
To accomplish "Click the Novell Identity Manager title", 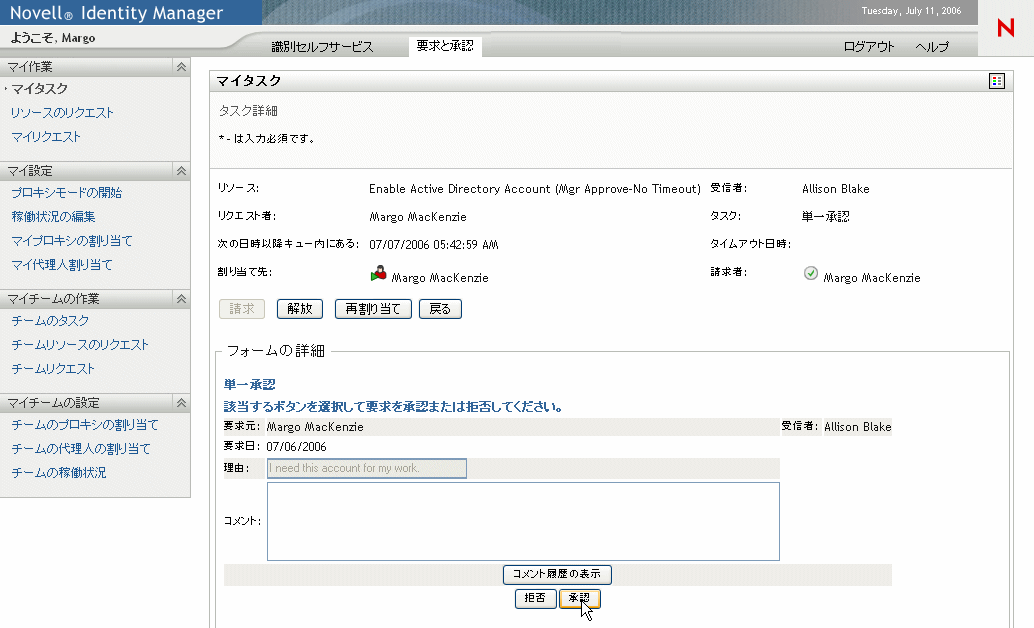I will (117, 13).
